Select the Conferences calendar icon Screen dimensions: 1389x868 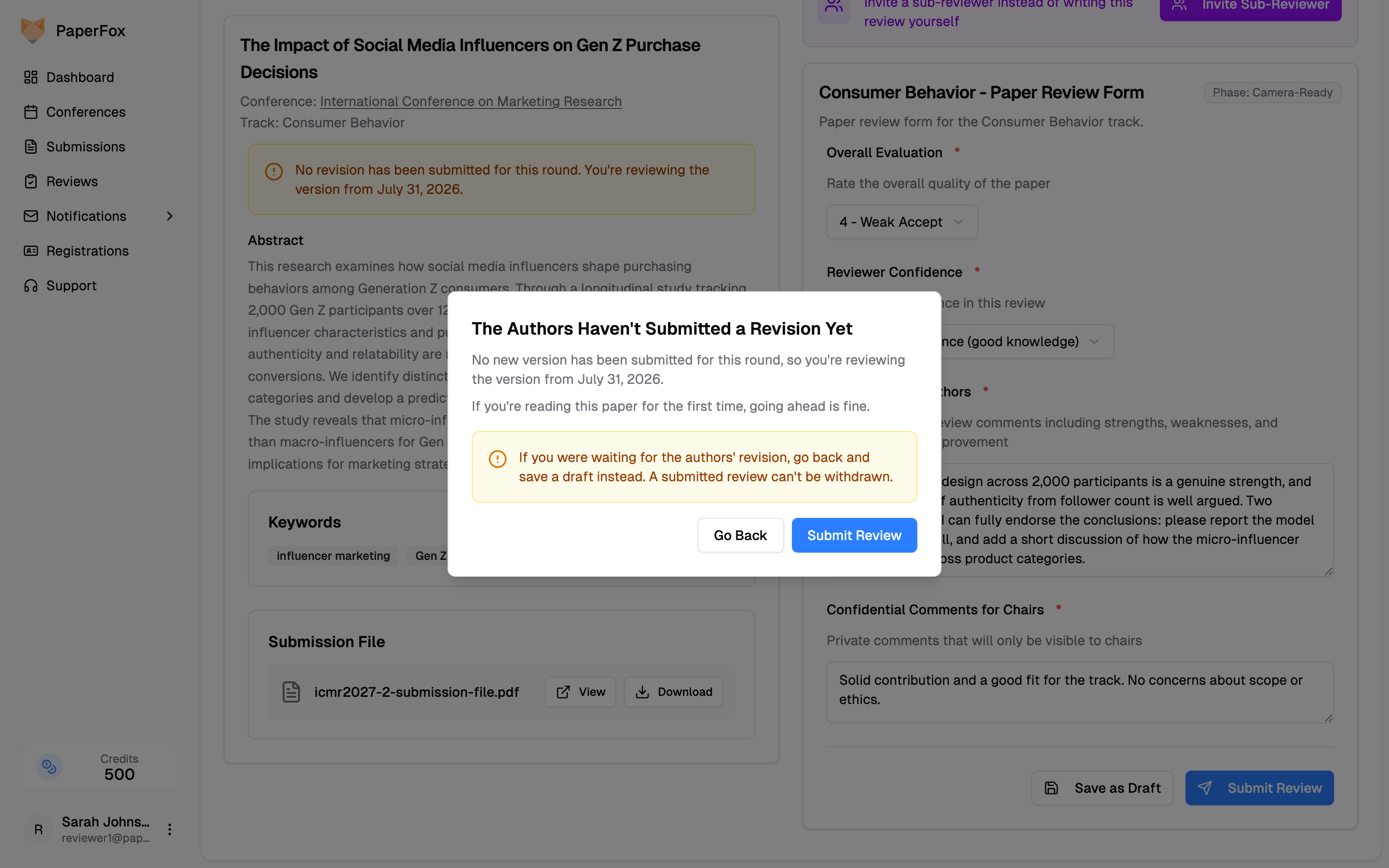31,112
